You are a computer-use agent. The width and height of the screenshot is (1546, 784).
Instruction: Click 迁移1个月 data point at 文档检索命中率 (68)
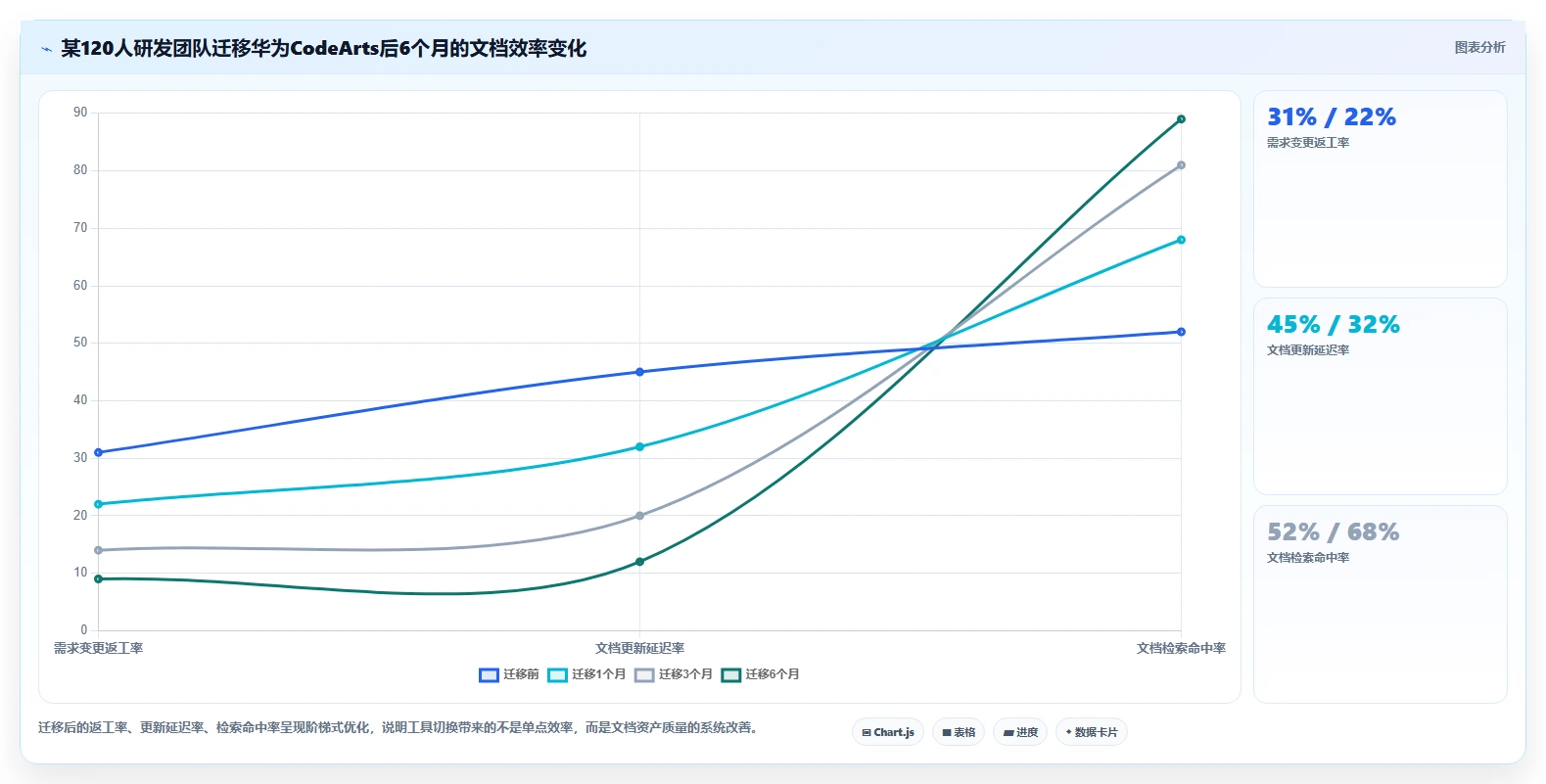1181,240
